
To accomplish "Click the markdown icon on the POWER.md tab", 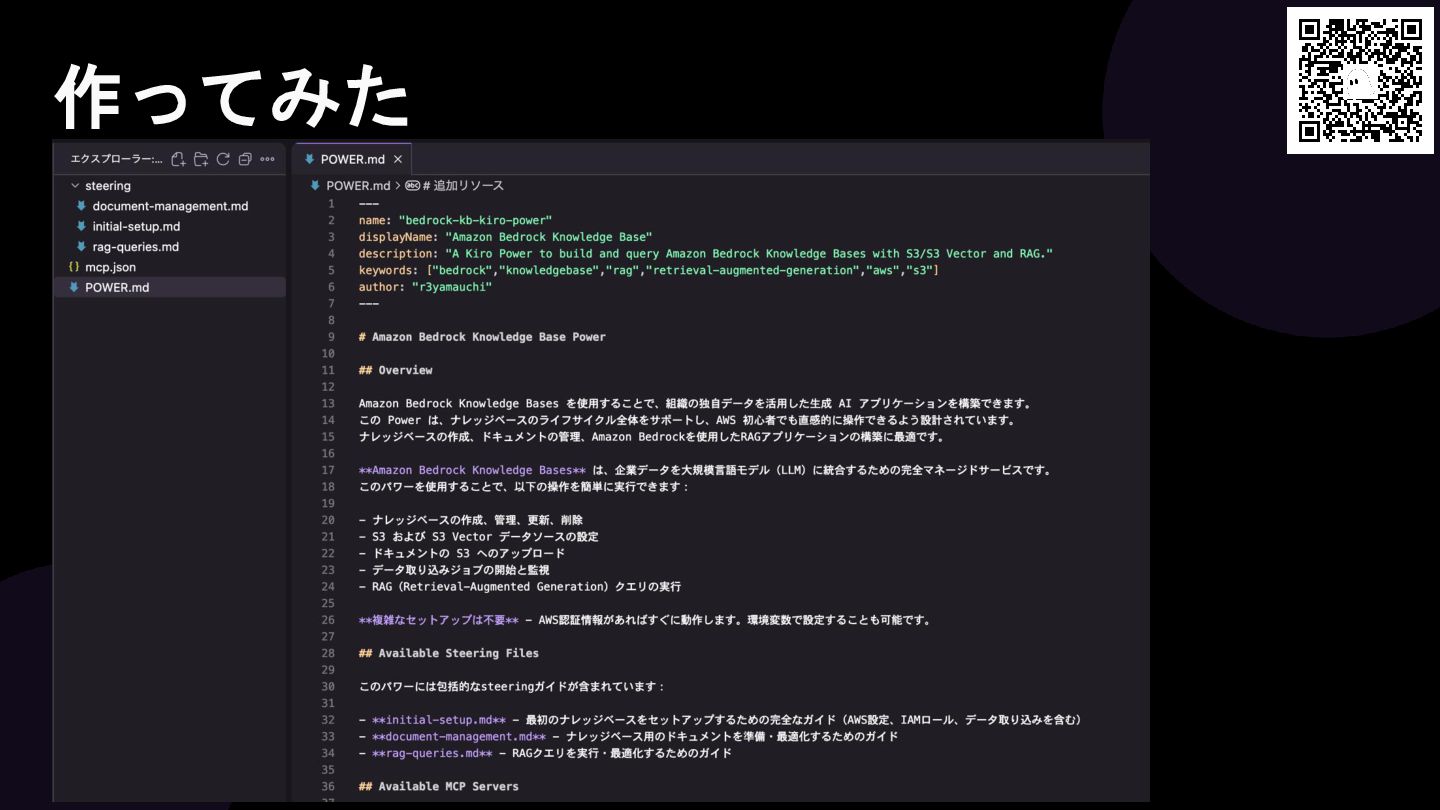I will pos(309,159).
